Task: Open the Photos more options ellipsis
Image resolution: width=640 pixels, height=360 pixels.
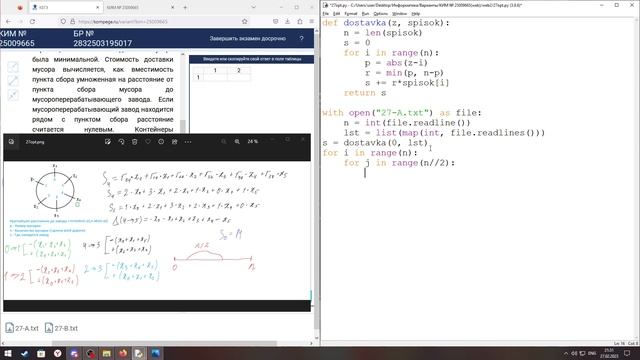Action: coord(188,142)
